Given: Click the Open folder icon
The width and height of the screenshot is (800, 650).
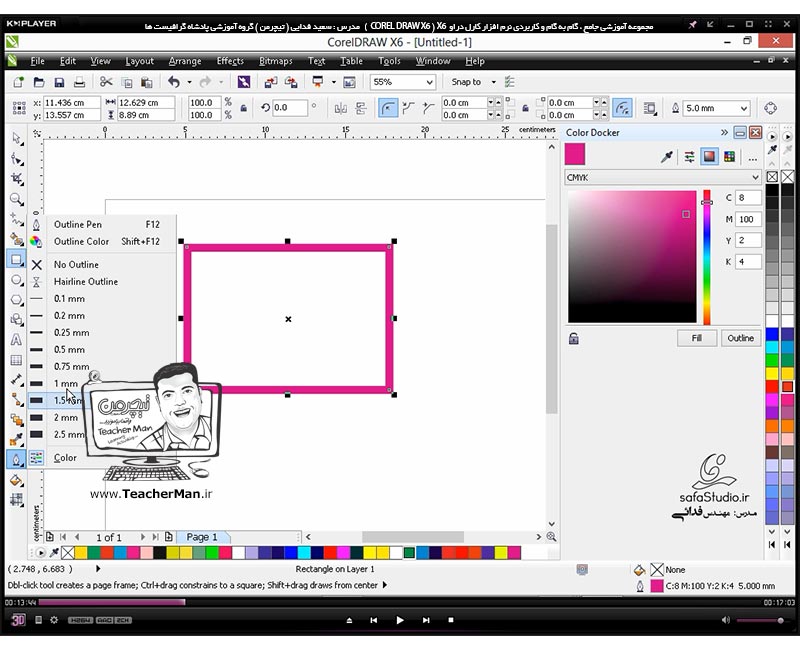Looking at the screenshot, I should [x=39, y=82].
